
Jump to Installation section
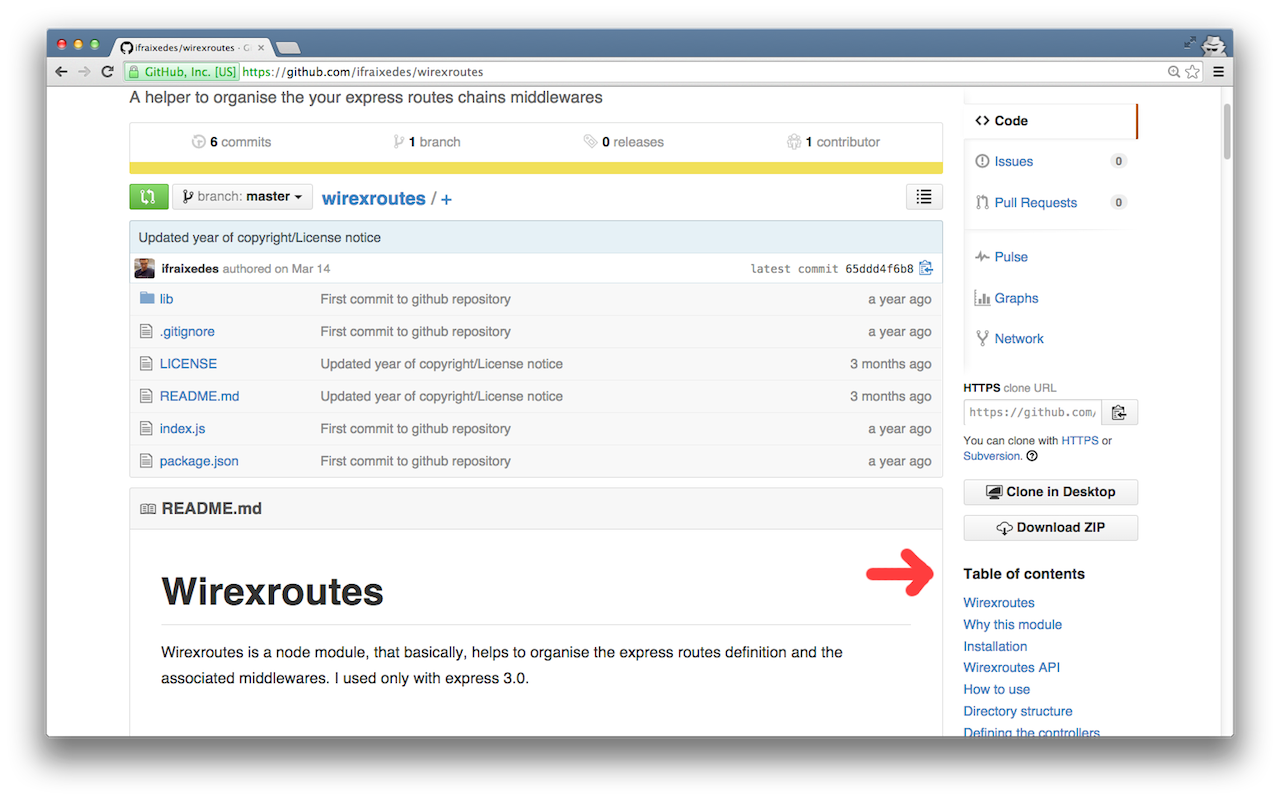click(995, 647)
